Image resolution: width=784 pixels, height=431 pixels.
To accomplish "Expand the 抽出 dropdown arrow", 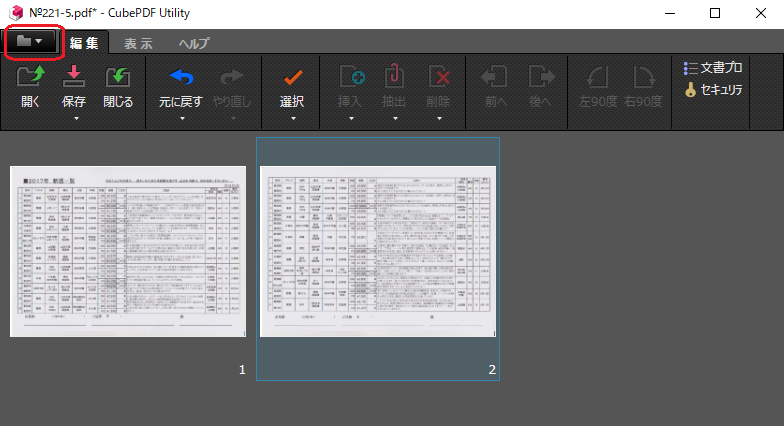I will [x=395, y=118].
